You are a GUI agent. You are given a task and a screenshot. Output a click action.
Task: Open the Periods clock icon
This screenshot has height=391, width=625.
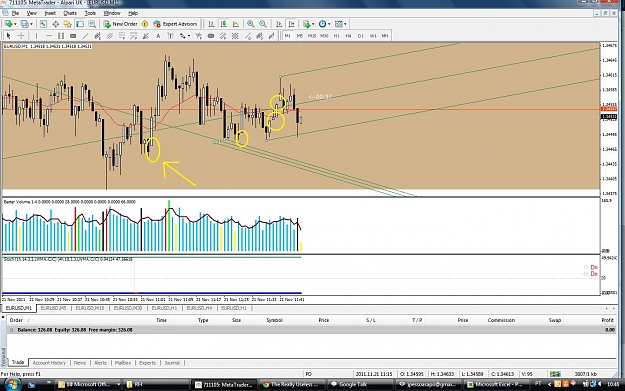click(322, 24)
